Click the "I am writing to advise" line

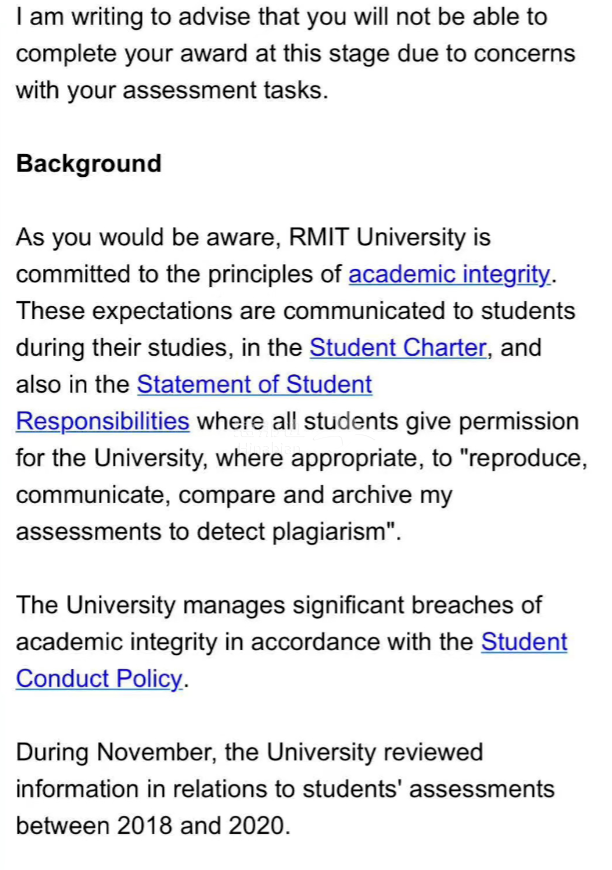pos(282,17)
